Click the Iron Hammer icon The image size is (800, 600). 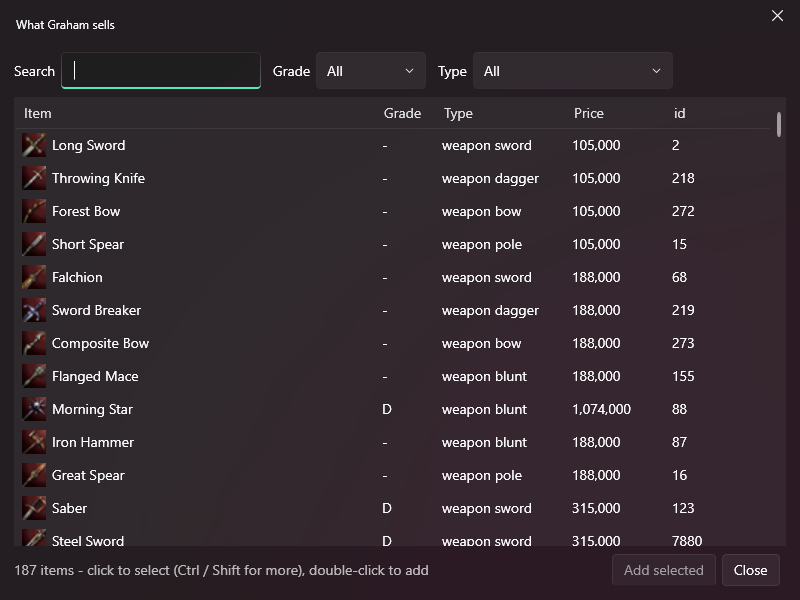point(34,442)
